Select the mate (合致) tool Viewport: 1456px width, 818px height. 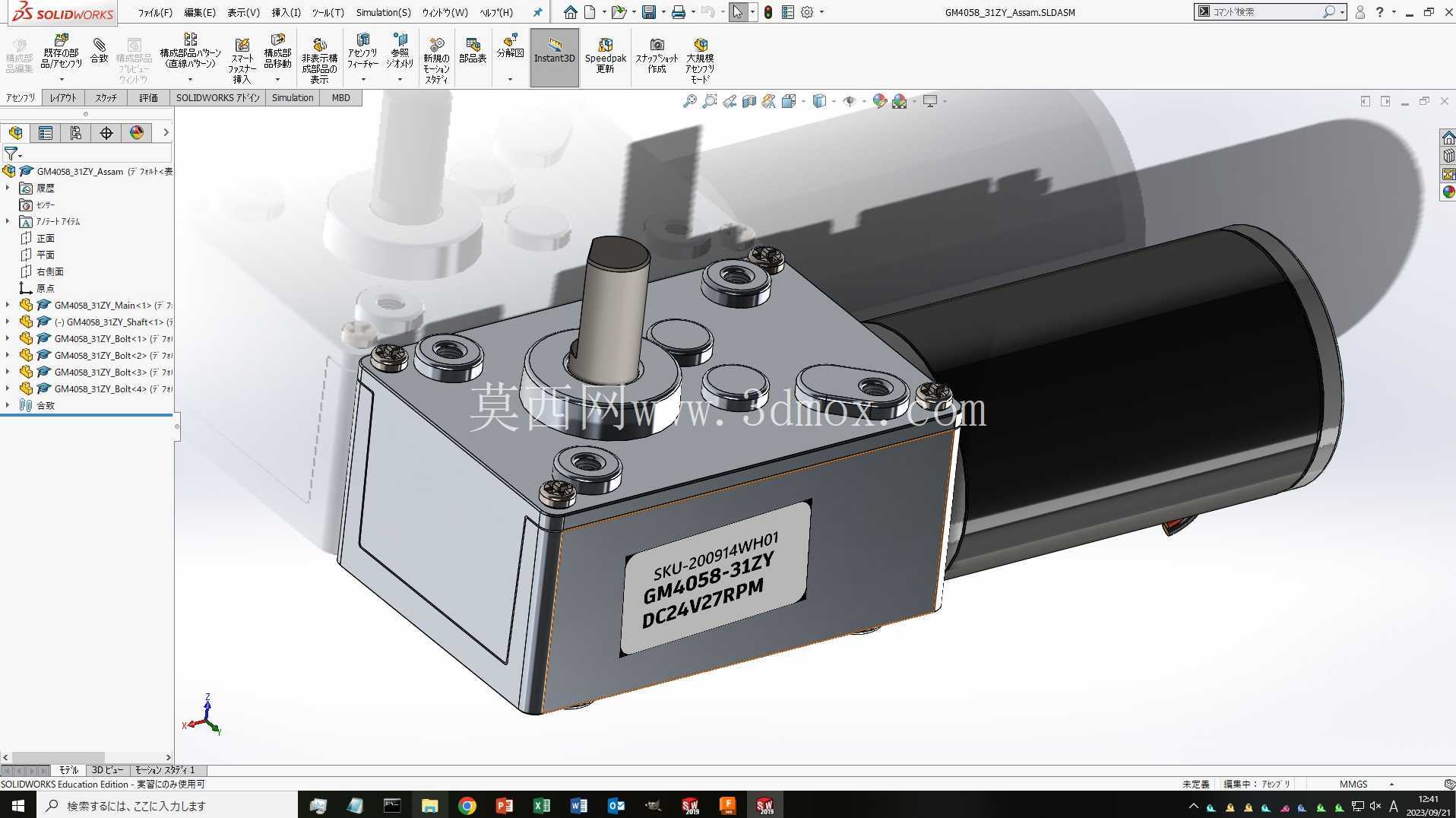coord(99,51)
